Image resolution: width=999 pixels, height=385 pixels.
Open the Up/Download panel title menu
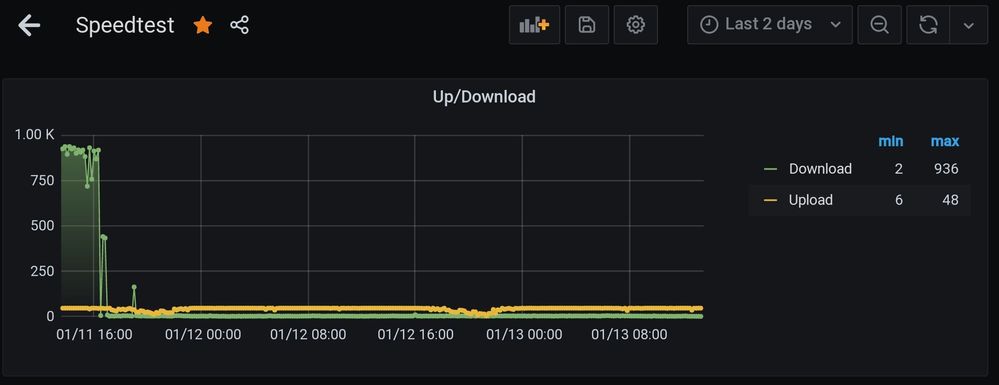click(x=483, y=97)
